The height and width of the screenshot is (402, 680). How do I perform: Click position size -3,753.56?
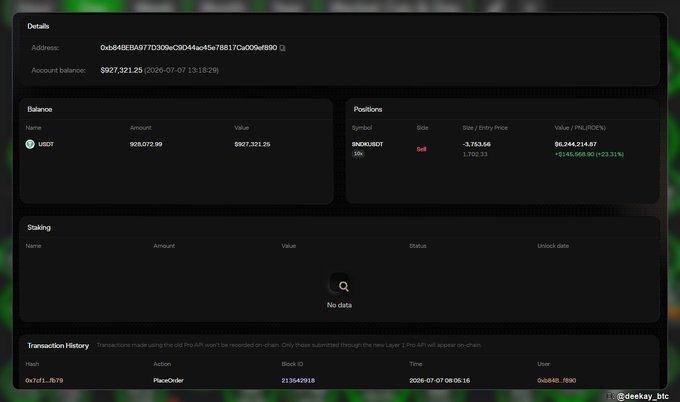[477, 144]
